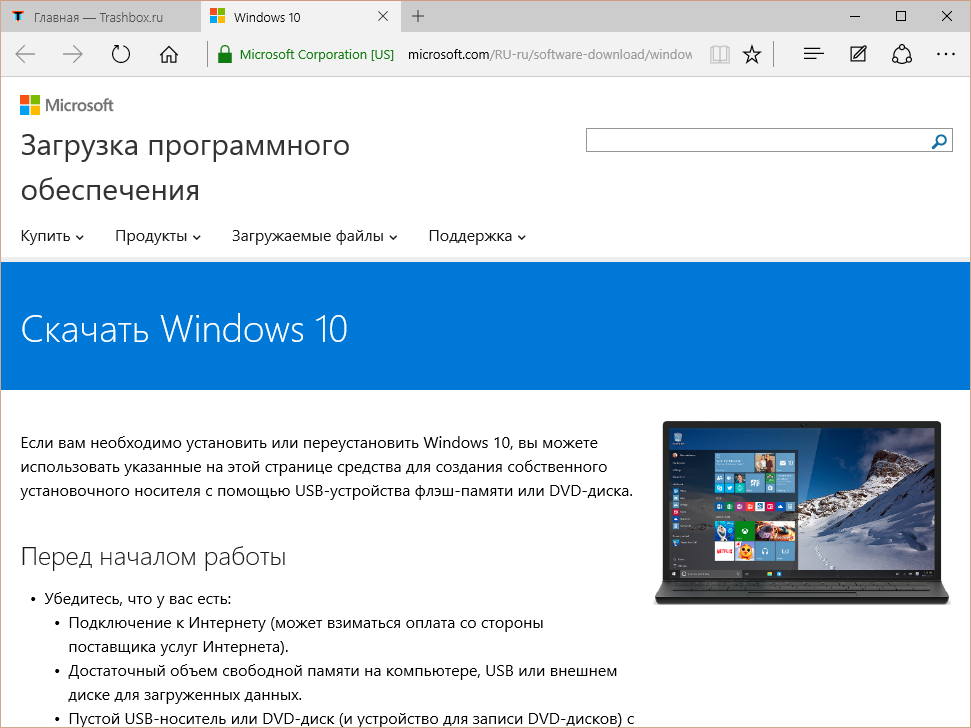This screenshot has width=971, height=728.
Task: Enable Reading view book icon
Action: (x=719, y=55)
